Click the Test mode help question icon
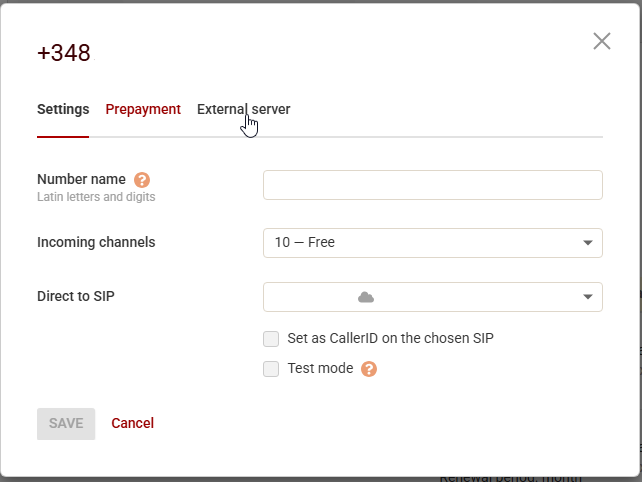642x482 pixels. click(x=368, y=369)
